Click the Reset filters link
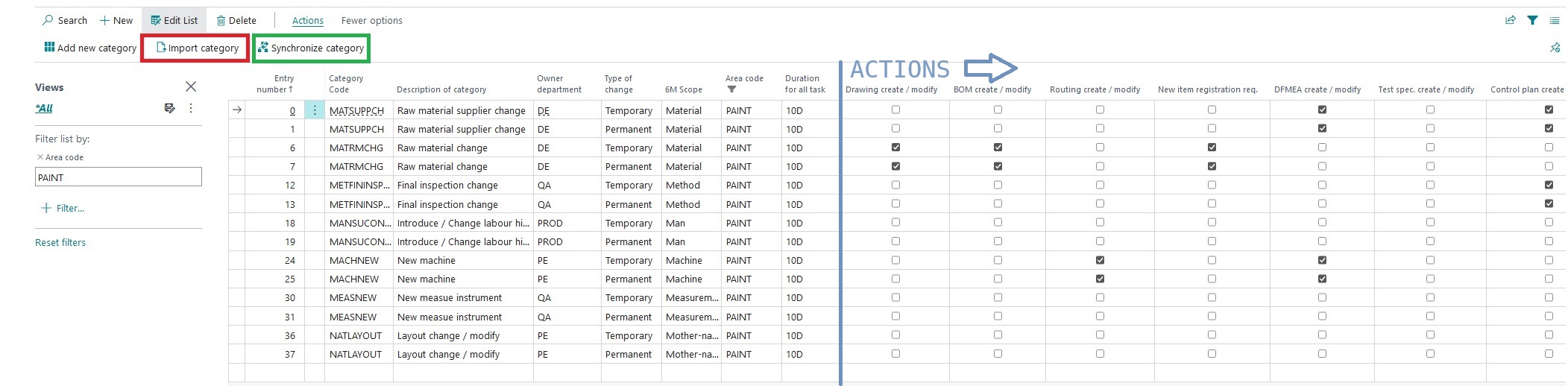The width and height of the screenshot is (1568, 386). point(60,242)
